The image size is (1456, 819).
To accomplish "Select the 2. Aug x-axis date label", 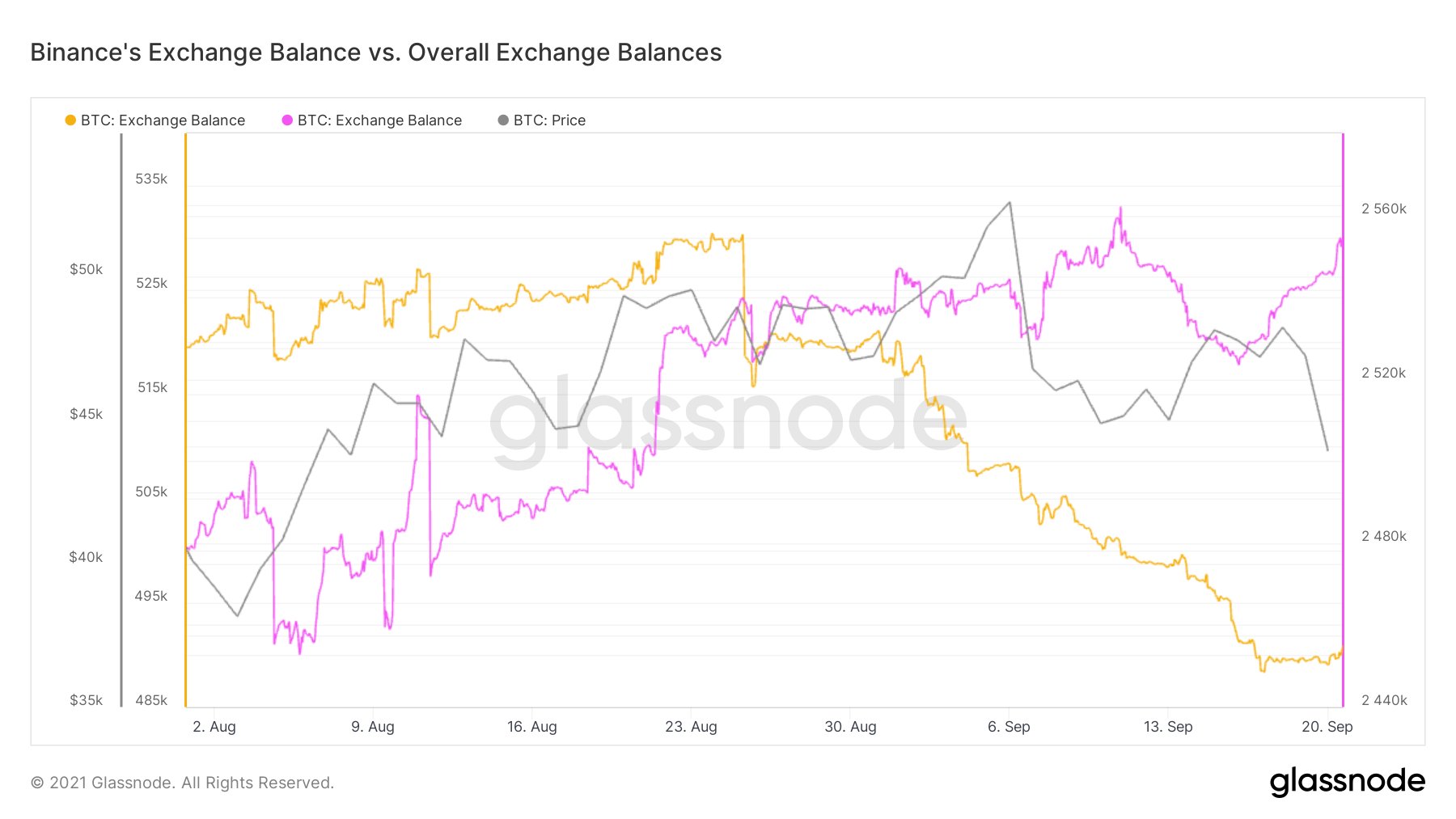I will pyautogui.click(x=214, y=727).
